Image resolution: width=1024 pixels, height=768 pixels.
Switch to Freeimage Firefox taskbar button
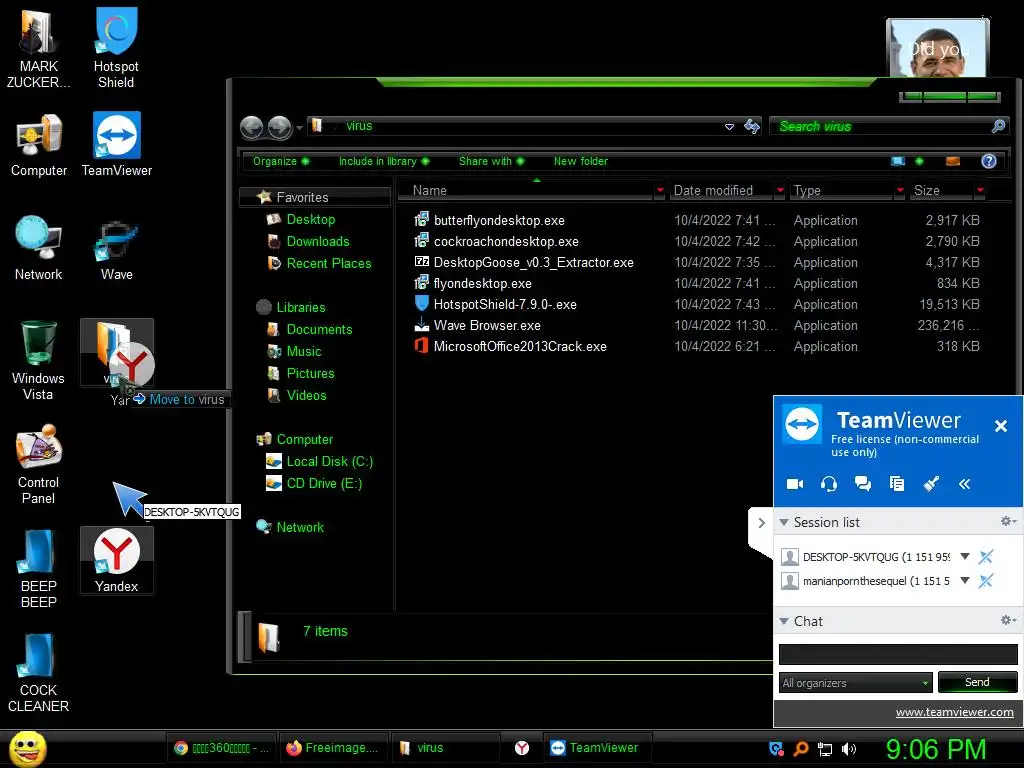[332, 748]
